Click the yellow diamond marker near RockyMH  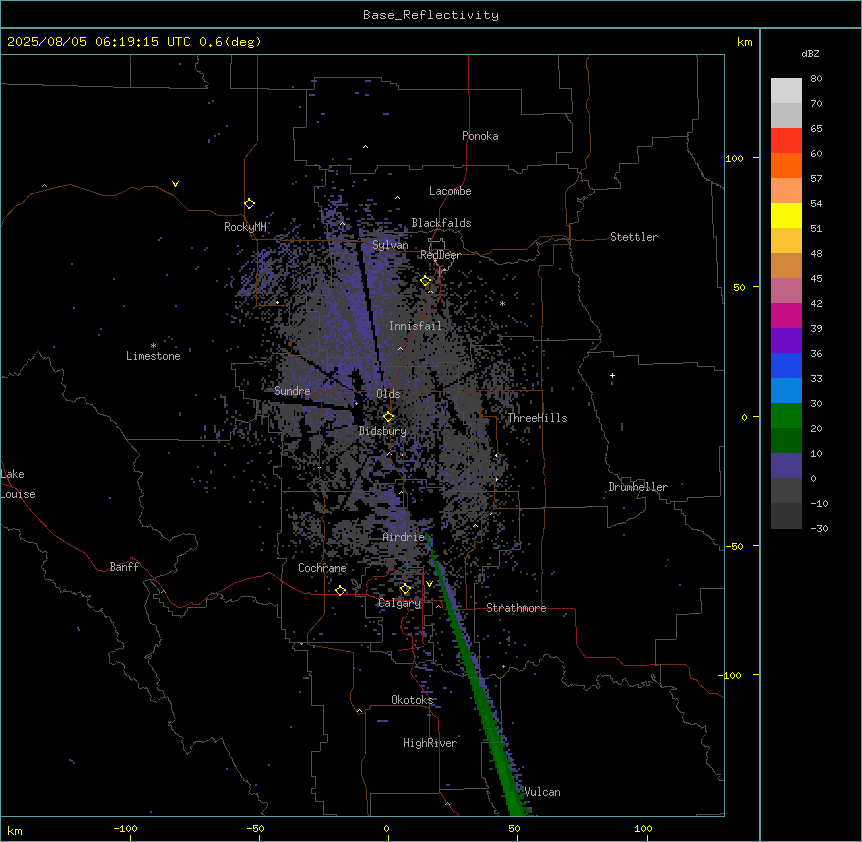tap(250, 204)
